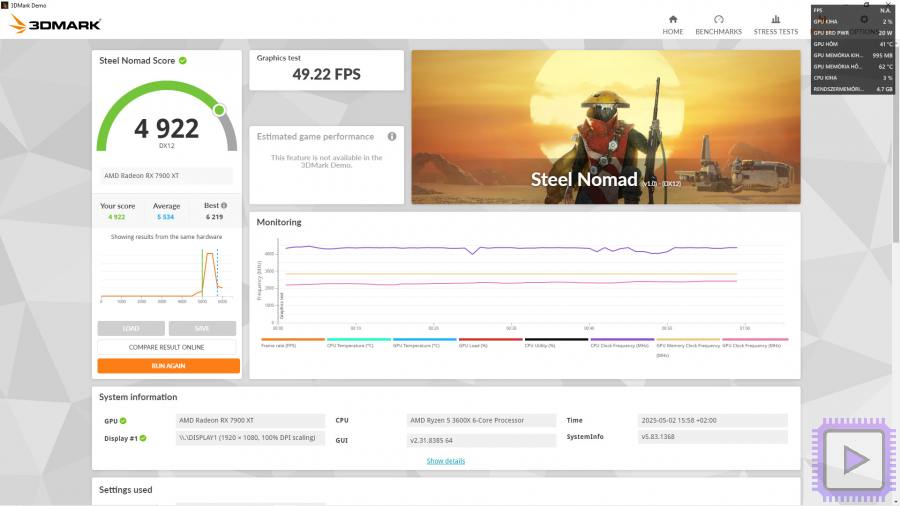This screenshot has height=506, width=900.
Task: Click the Steel Nomad banner image
Action: click(606, 127)
